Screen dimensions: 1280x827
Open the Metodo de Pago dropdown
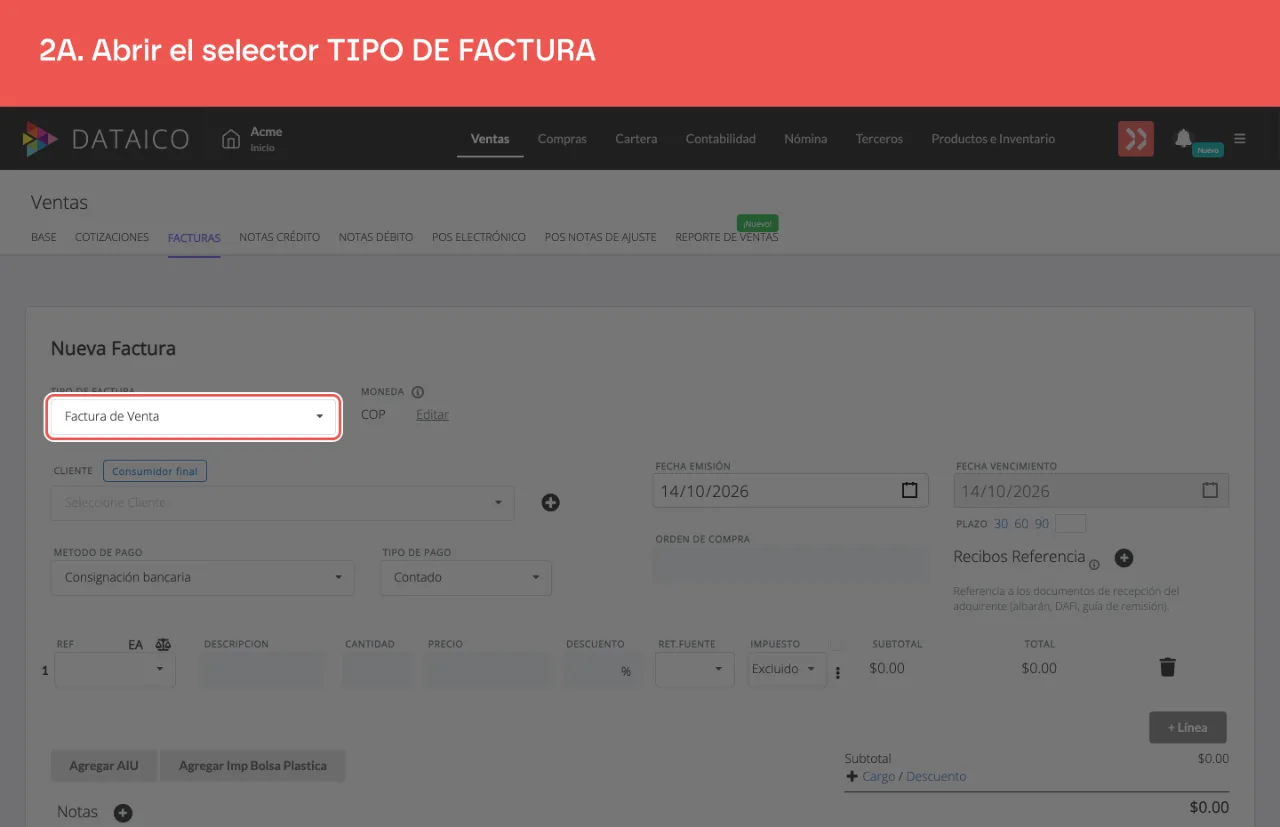pyautogui.click(x=203, y=577)
